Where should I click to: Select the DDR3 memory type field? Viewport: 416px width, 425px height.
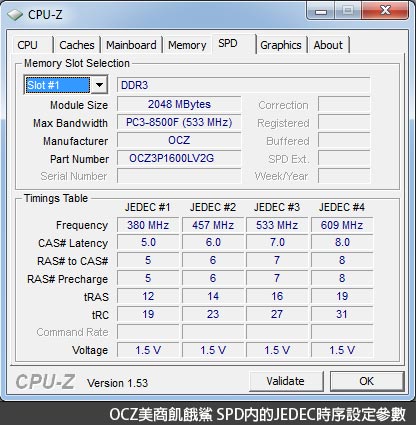pyautogui.click(x=244, y=85)
